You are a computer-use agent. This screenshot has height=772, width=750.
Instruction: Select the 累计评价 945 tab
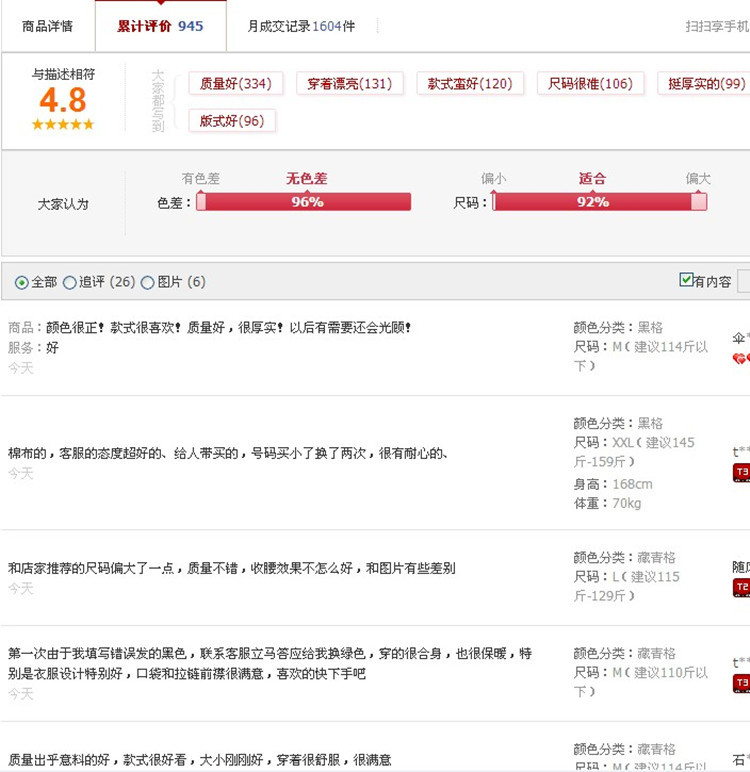[160, 26]
